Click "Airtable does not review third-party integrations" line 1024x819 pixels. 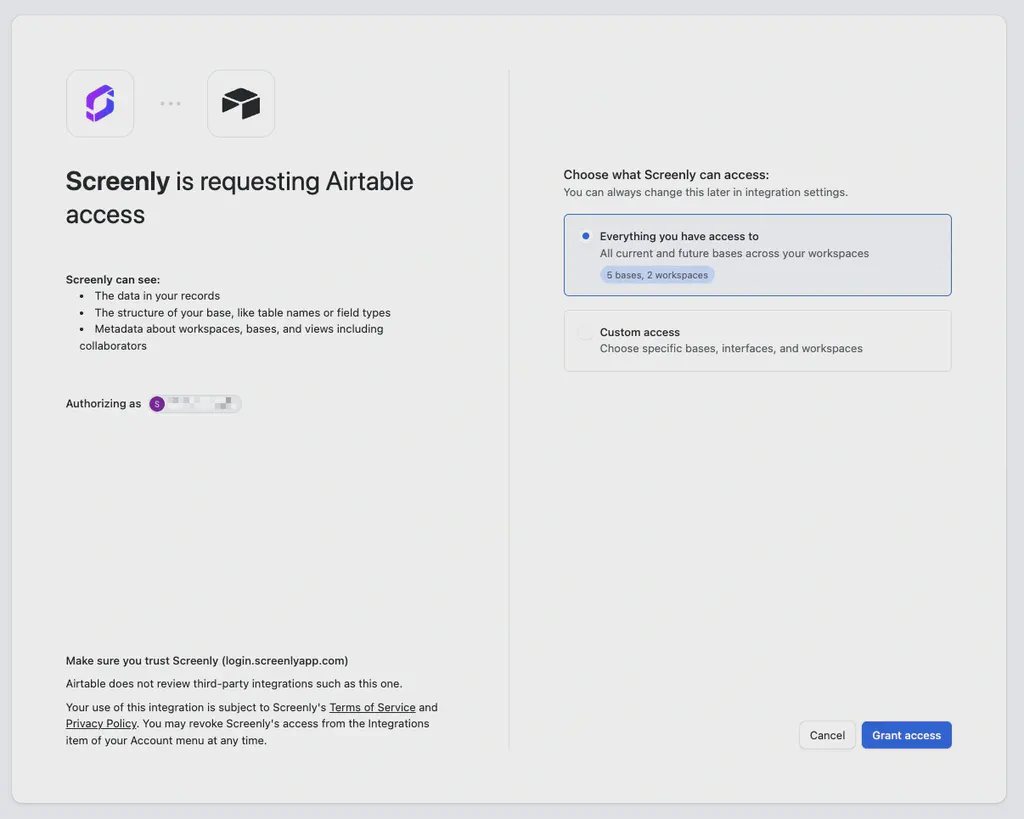point(234,684)
